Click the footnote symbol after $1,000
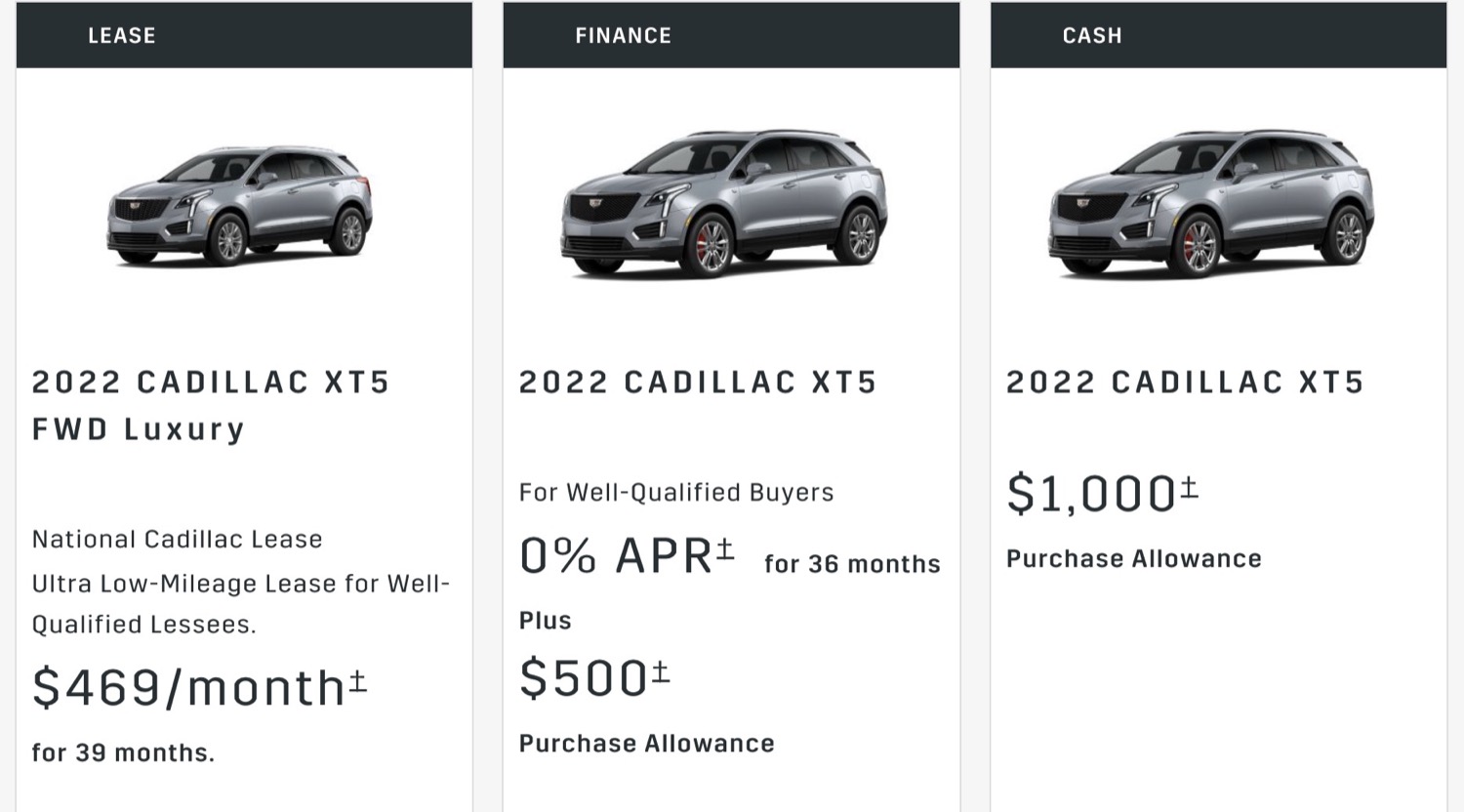Screen dimensions: 1464x812 [x=1189, y=486]
